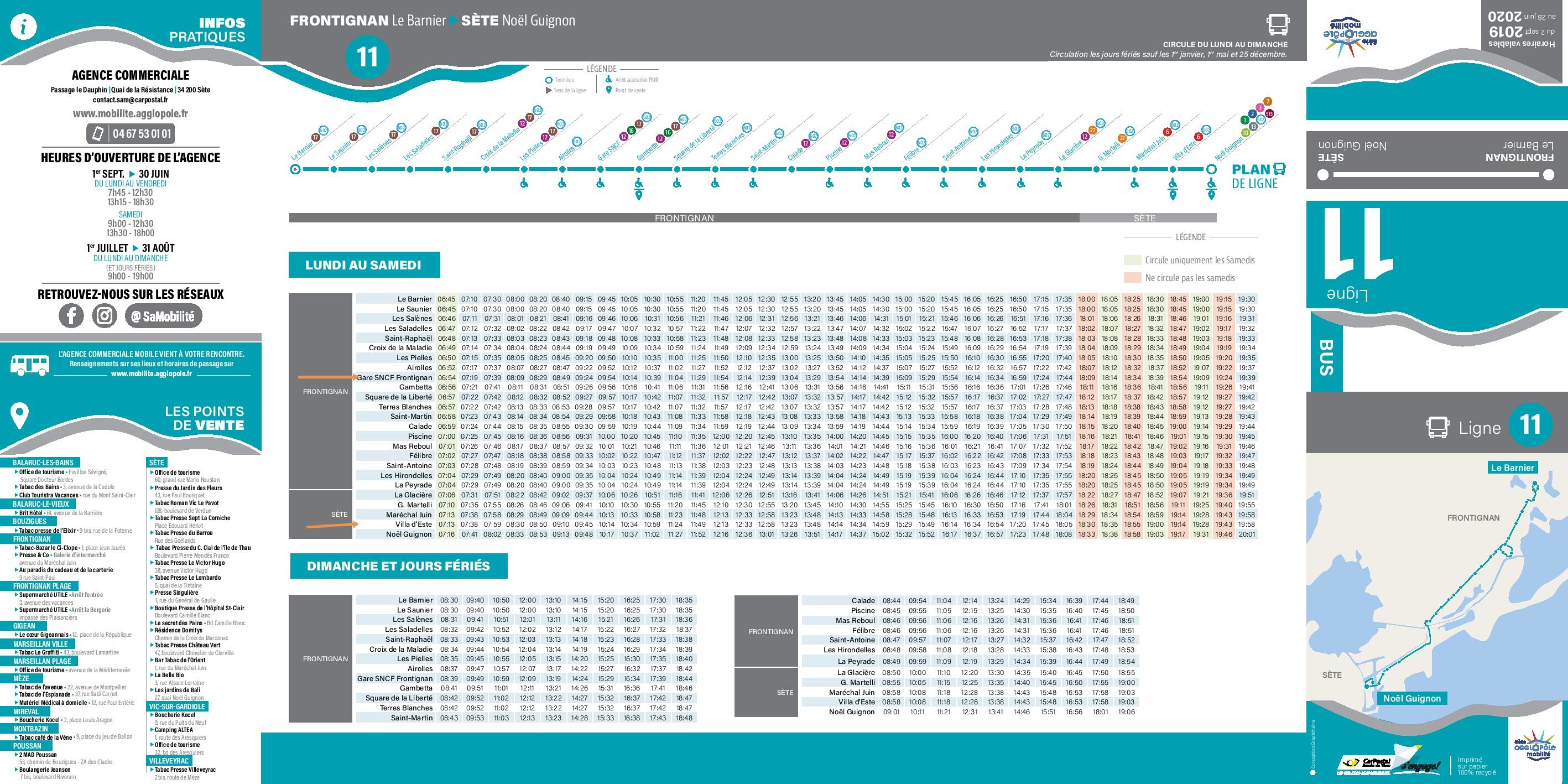Click the 'Arrêt accessible PMR' wheelchair legend icon

(609, 79)
